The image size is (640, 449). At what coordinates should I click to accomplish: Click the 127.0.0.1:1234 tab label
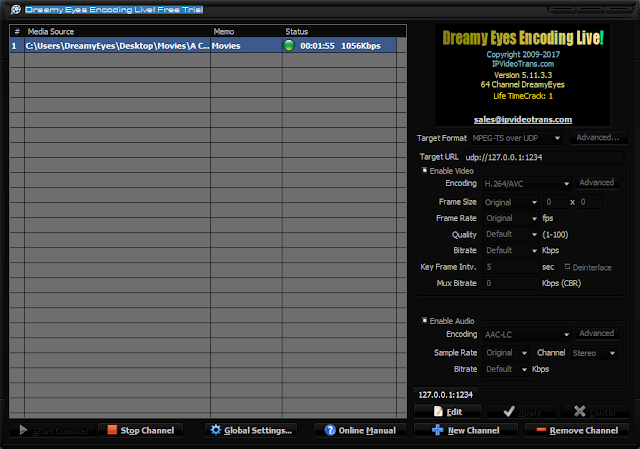pyautogui.click(x=445, y=395)
